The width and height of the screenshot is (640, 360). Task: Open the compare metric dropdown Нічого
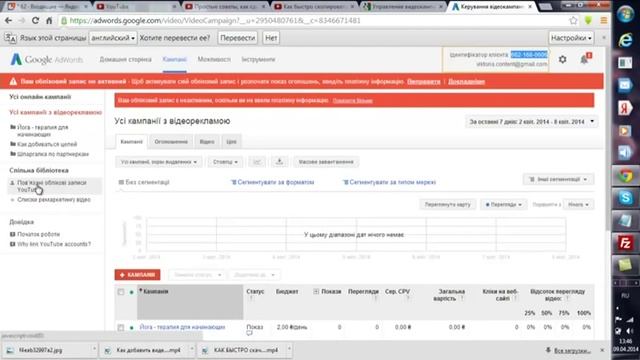coord(578,204)
